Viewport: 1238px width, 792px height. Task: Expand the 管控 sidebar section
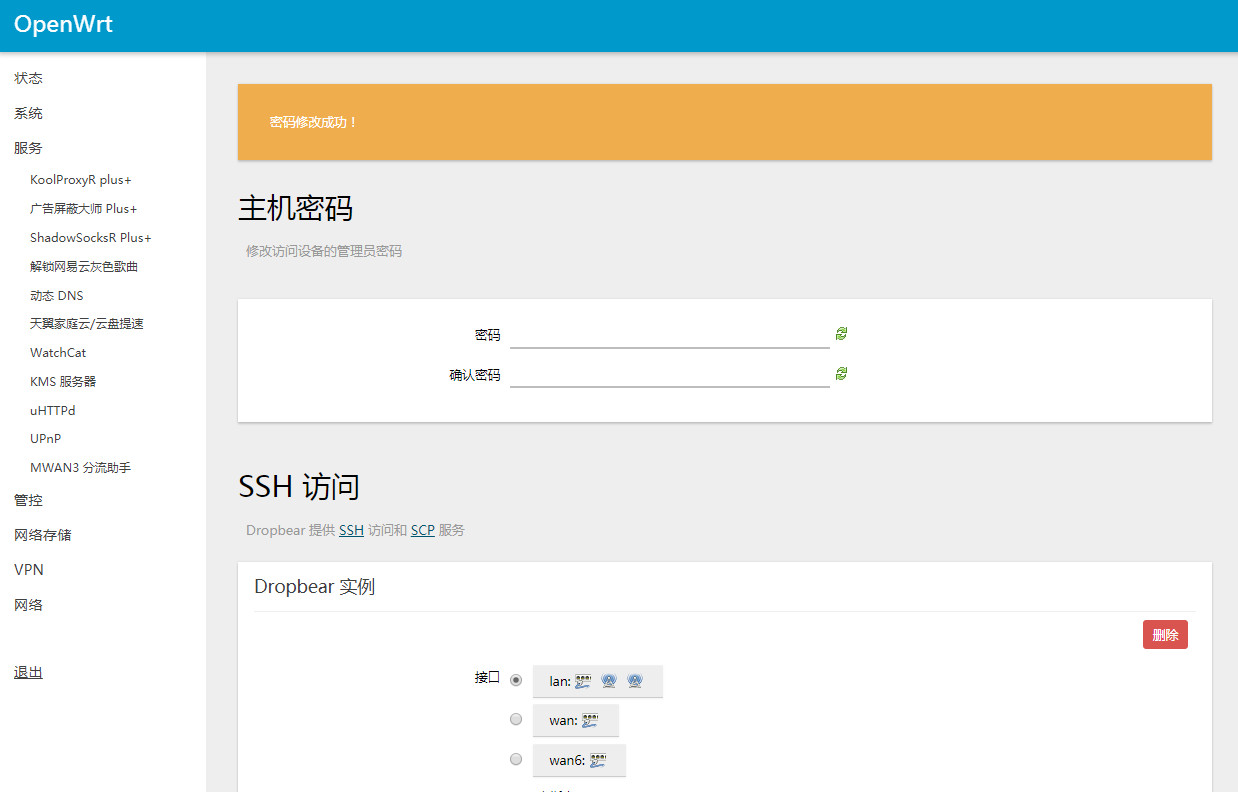tap(28, 500)
